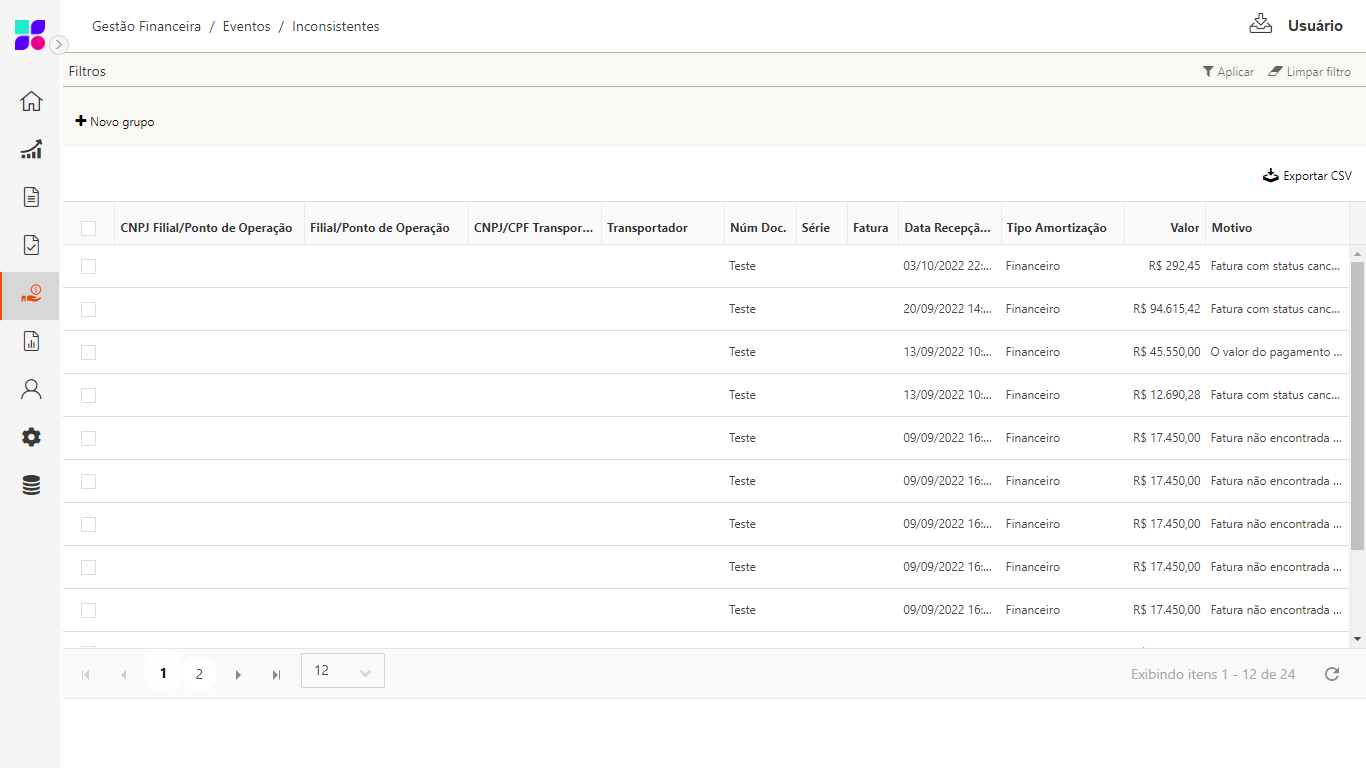Open the page size dropdown showing 12

[x=342, y=671]
